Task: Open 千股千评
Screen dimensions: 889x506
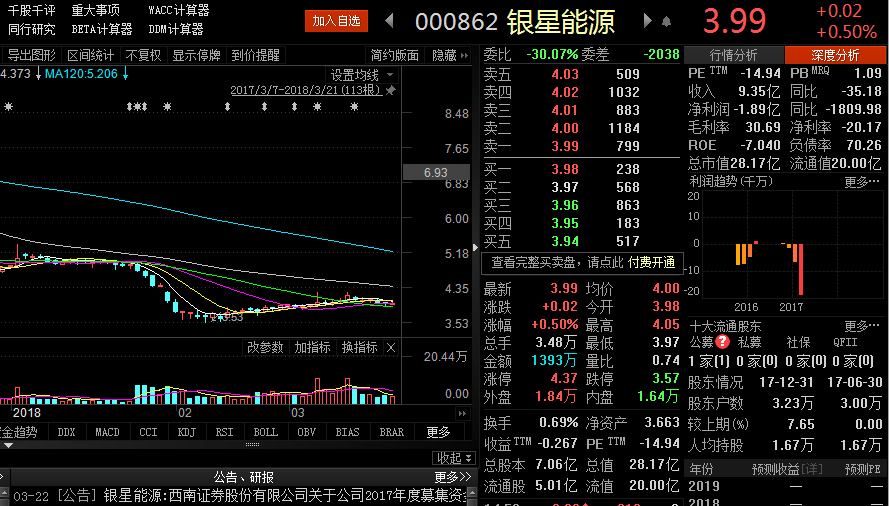Action: [x=32, y=10]
